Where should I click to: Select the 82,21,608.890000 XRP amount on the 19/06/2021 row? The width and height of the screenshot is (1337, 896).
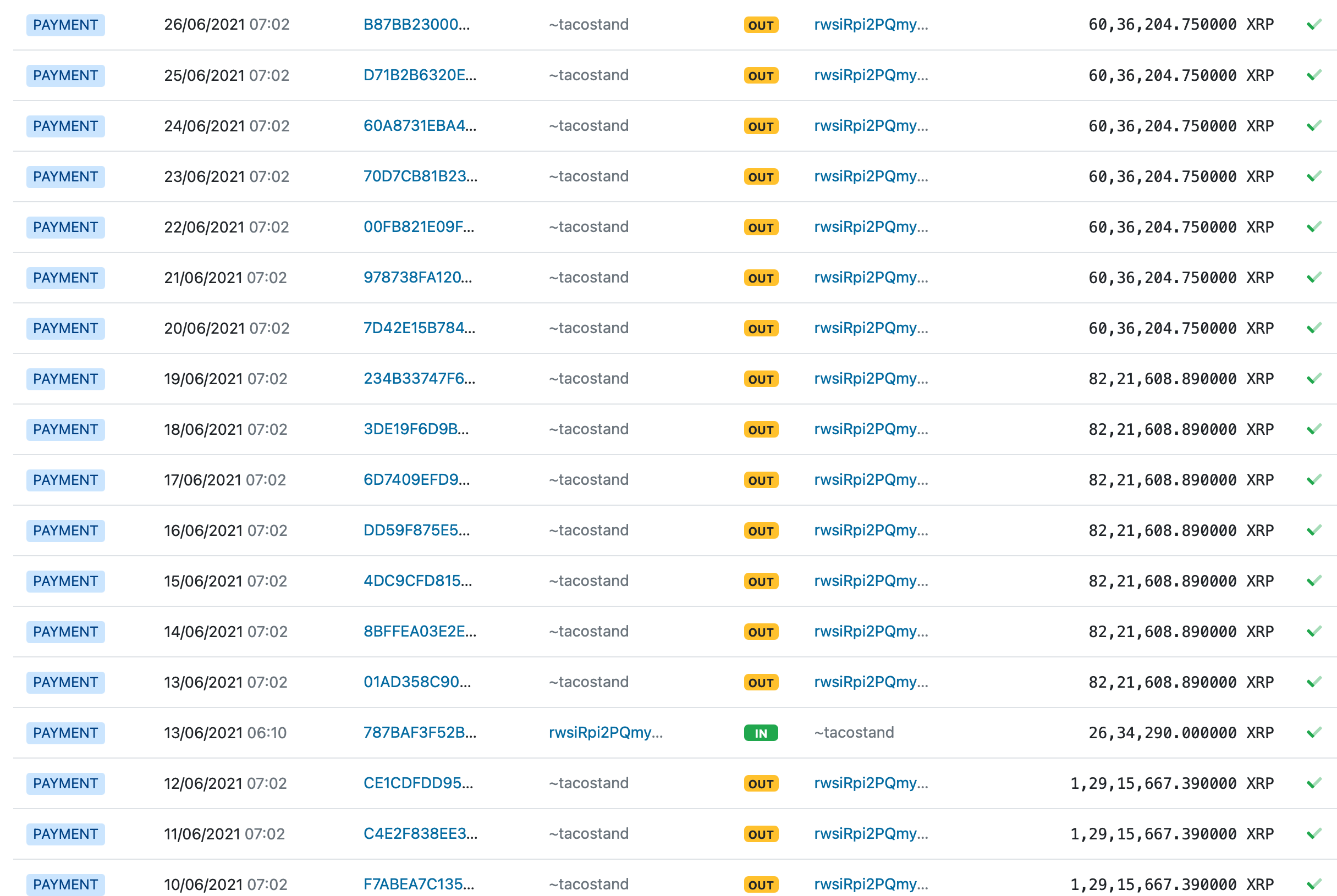pos(1181,379)
